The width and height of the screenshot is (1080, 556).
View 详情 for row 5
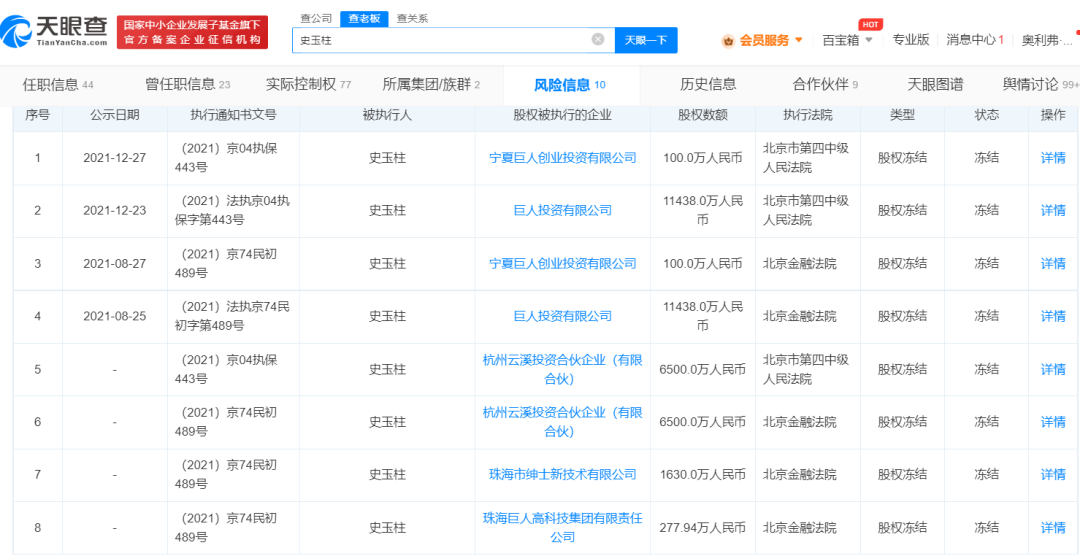pos(1052,369)
